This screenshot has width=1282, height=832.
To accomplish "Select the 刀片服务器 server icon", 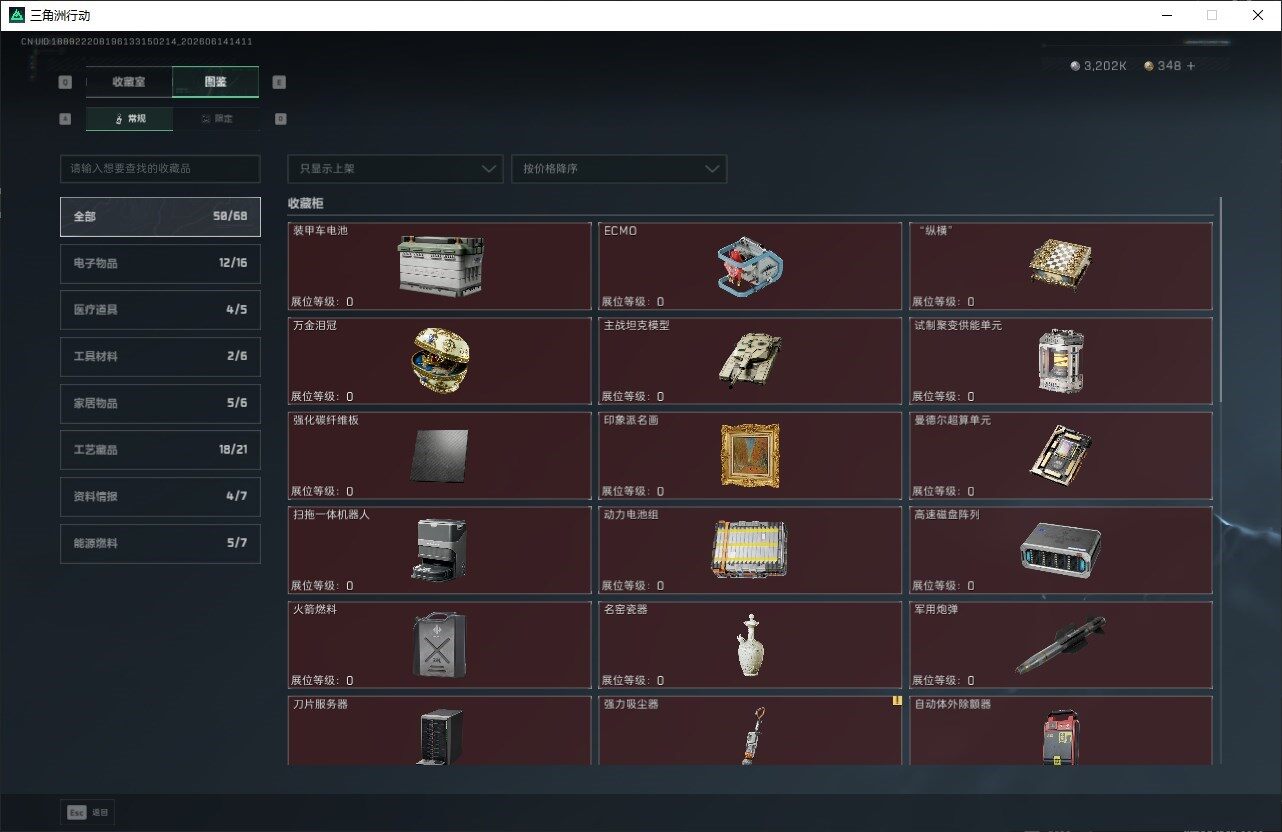I will click(x=440, y=736).
